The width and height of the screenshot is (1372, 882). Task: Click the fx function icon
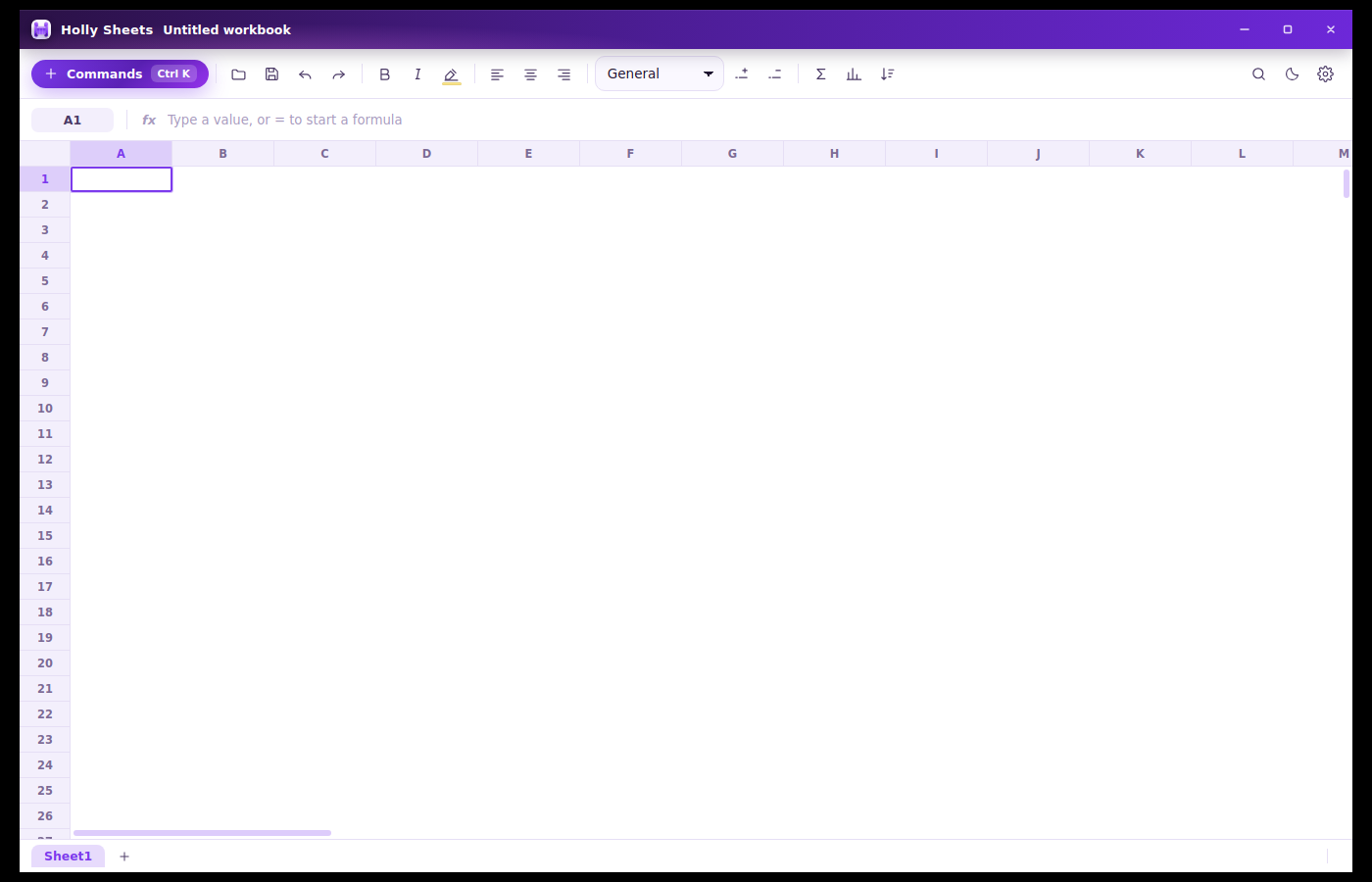pos(149,120)
